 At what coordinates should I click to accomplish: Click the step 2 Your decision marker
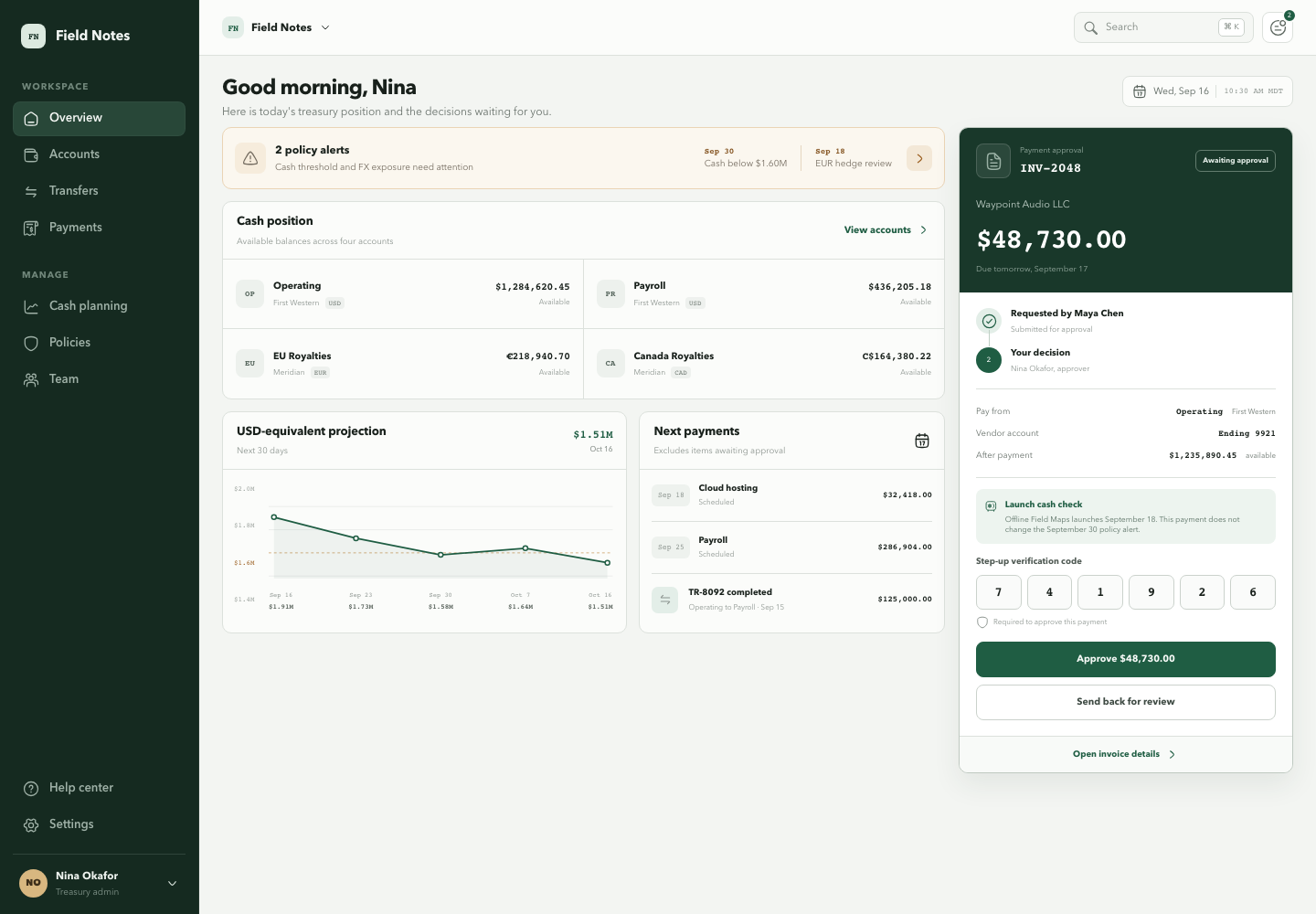click(x=989, y=360)
